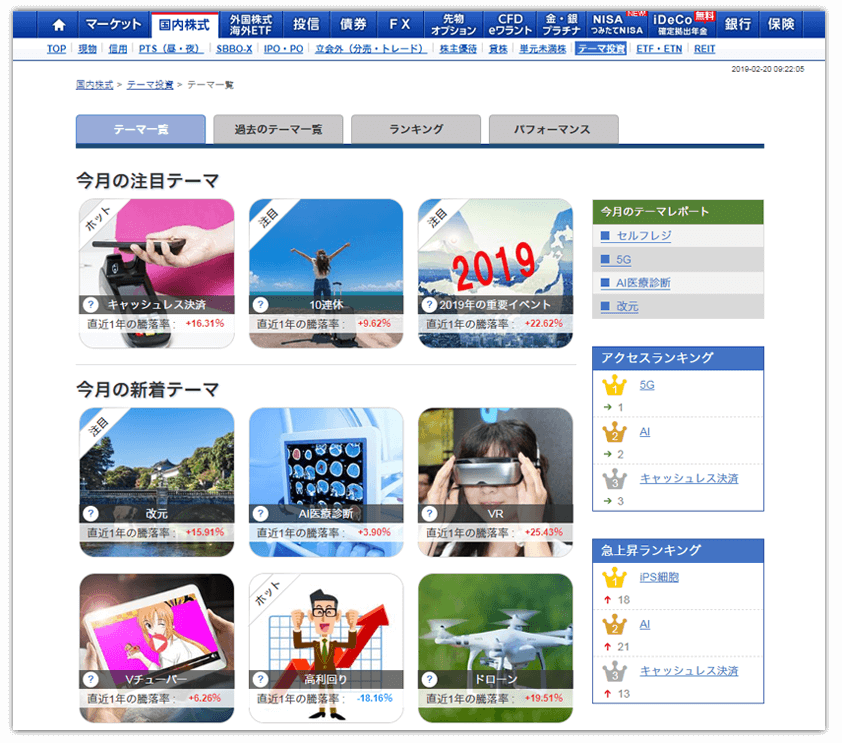Image resolution: width=842 pixels, height=743 pixels.
Task: Switch to the 国内株式 navigation tab
Action: (x=184, y=22)
